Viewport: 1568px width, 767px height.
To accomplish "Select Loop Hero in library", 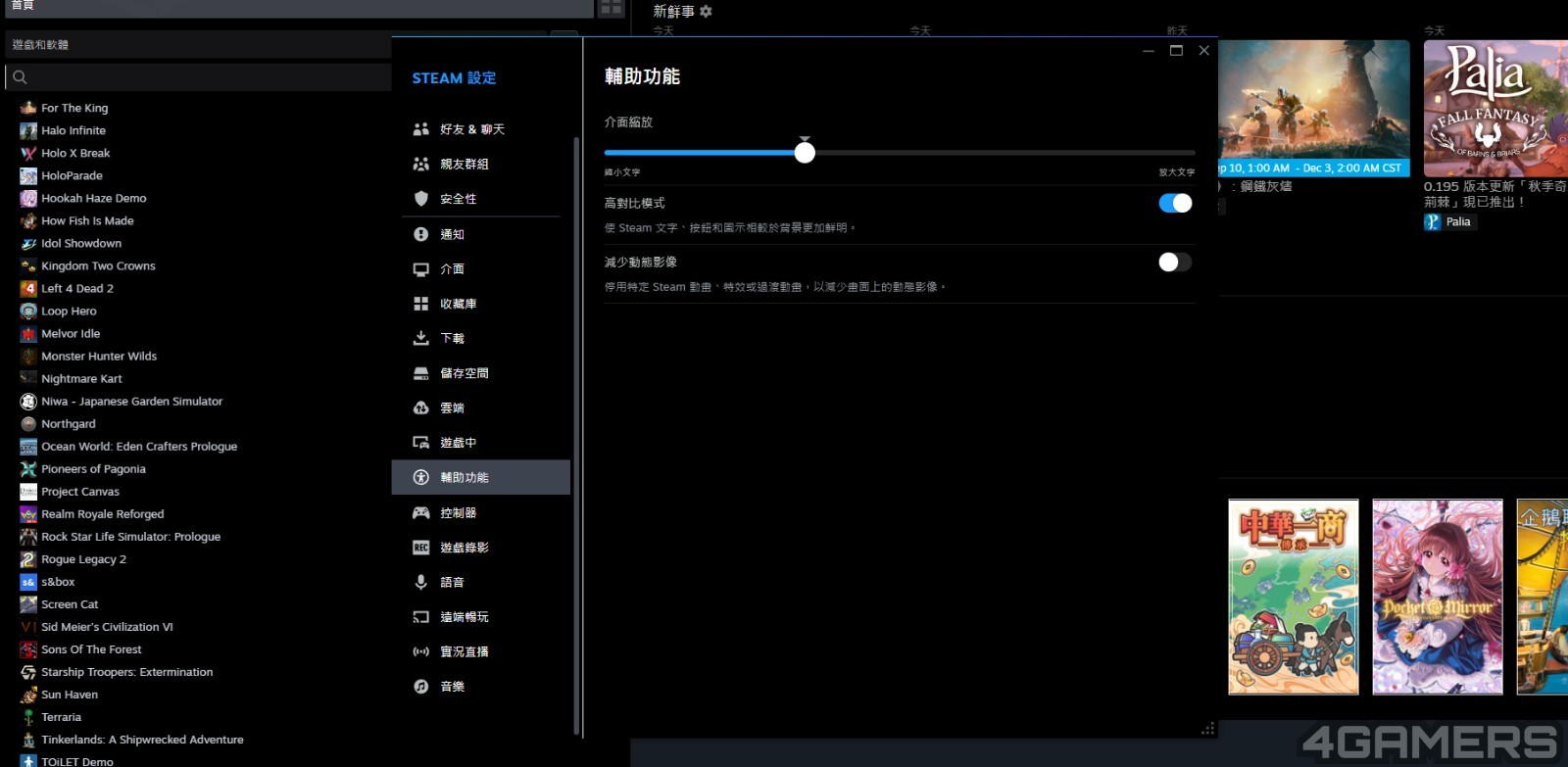I will click(x=69, y=311).
